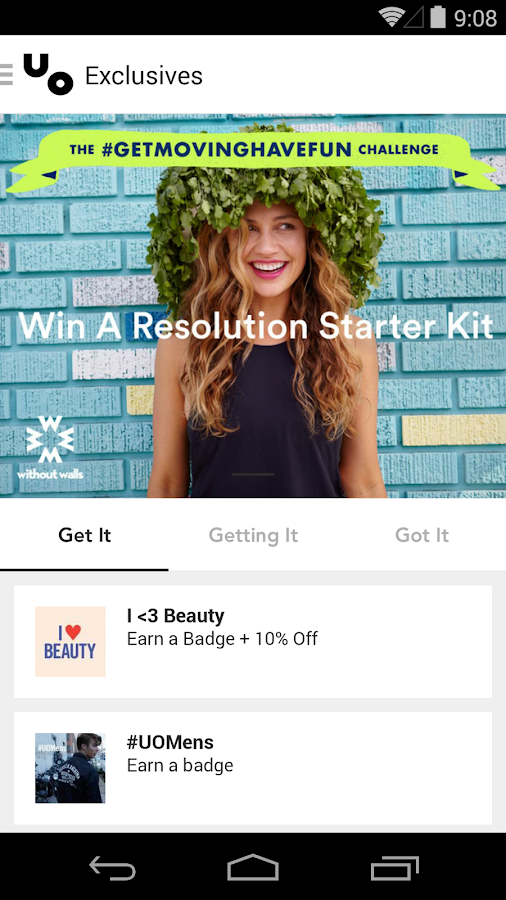Switch to the Got It tab

pyautogui.click(x=422, y=535)
